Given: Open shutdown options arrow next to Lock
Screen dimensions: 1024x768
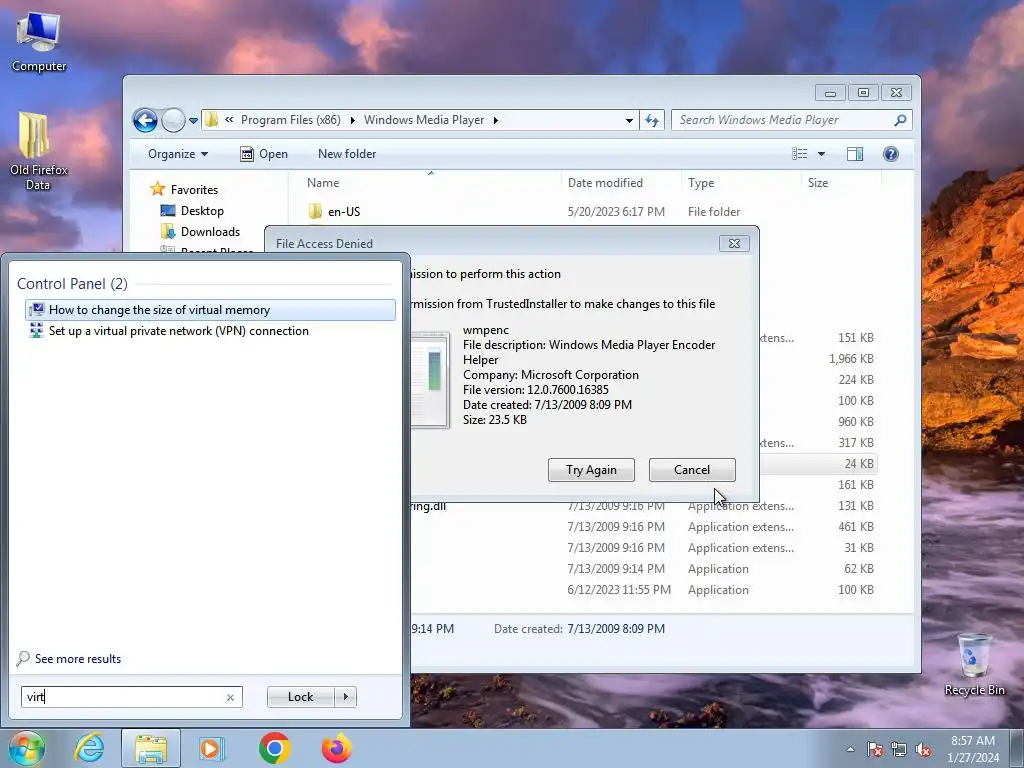Looking at the screenshot, I should (345, 697).
